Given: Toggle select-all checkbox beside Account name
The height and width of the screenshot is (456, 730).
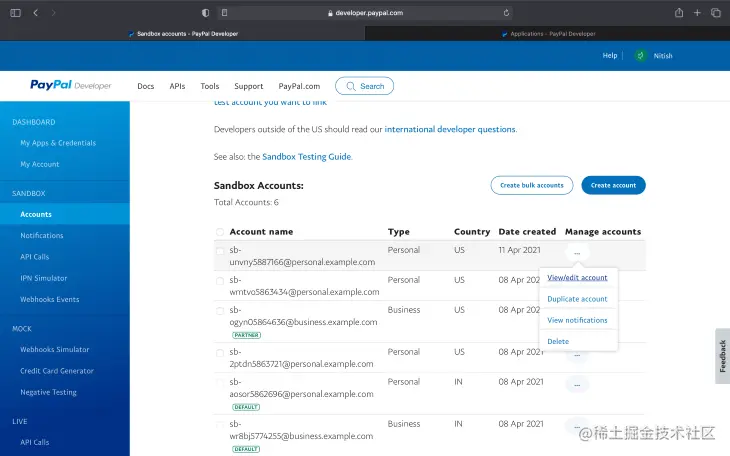Looking at the screenshot, I should (220, 232).
